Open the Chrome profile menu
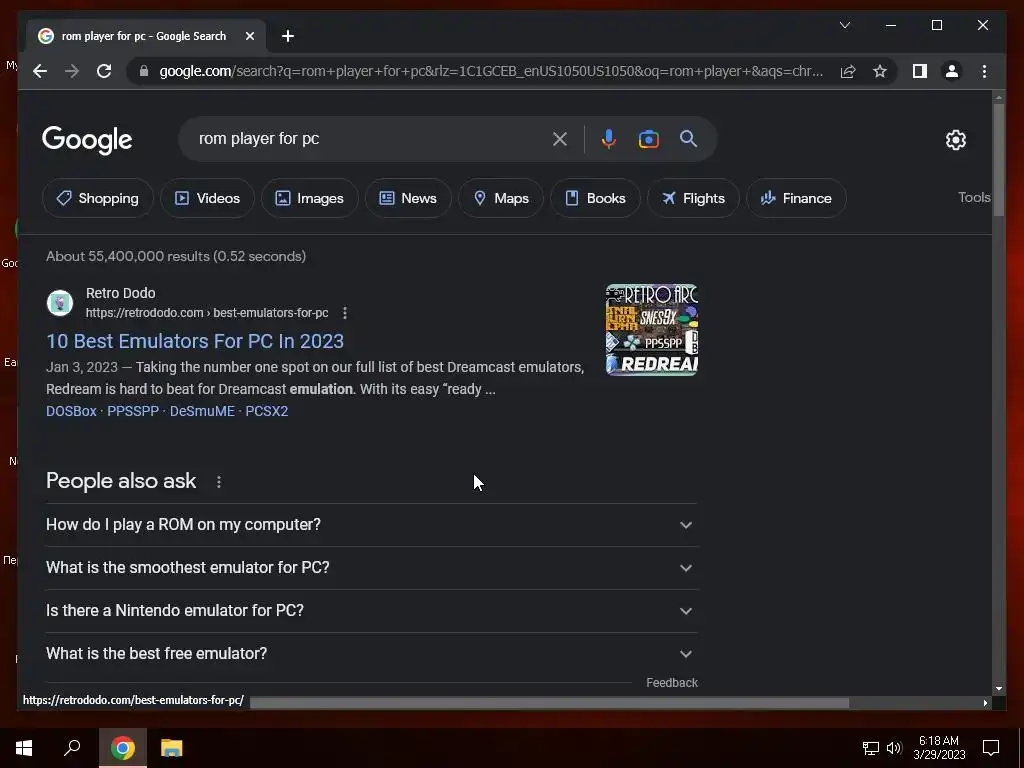 [x=952, y=71]
